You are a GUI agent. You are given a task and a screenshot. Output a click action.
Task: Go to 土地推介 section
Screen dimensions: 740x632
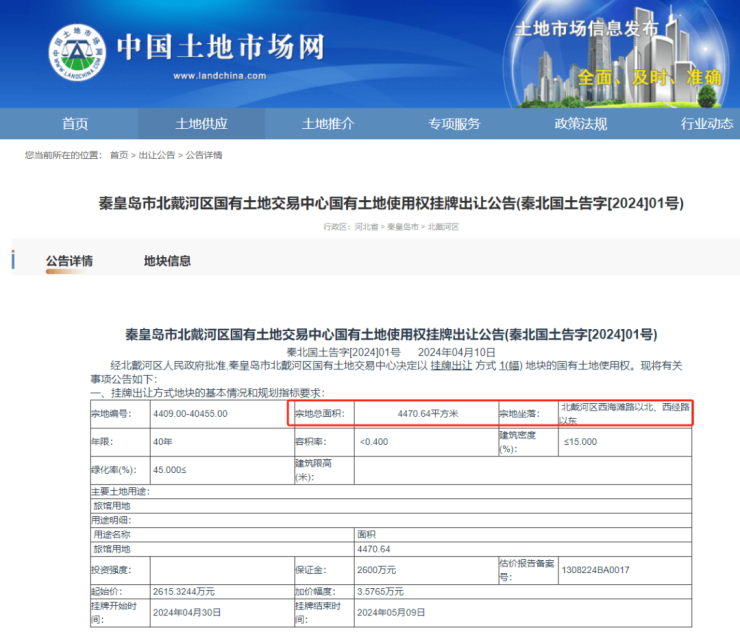point(328,124)
